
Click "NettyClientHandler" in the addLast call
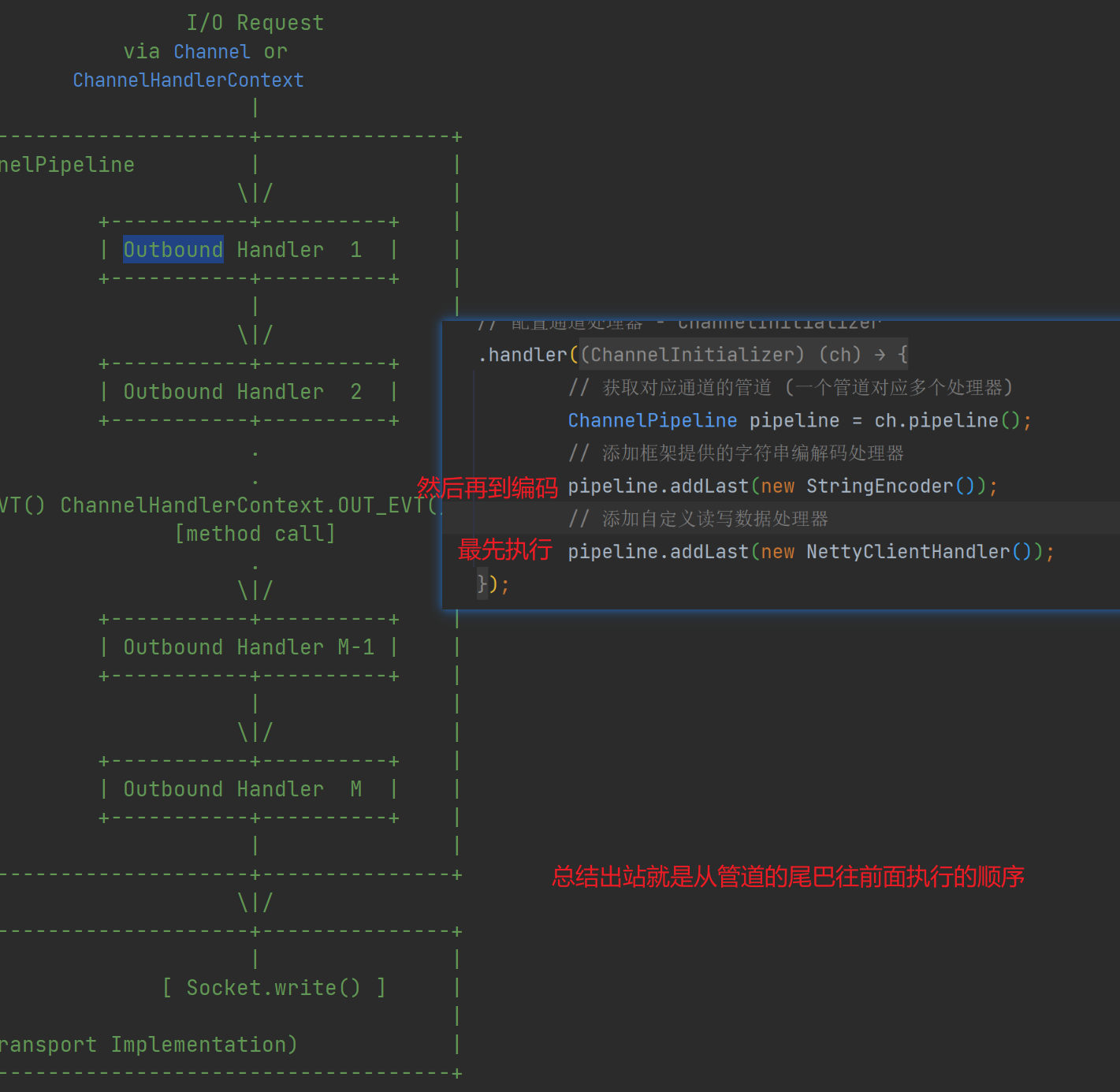[x=908, y=551]
